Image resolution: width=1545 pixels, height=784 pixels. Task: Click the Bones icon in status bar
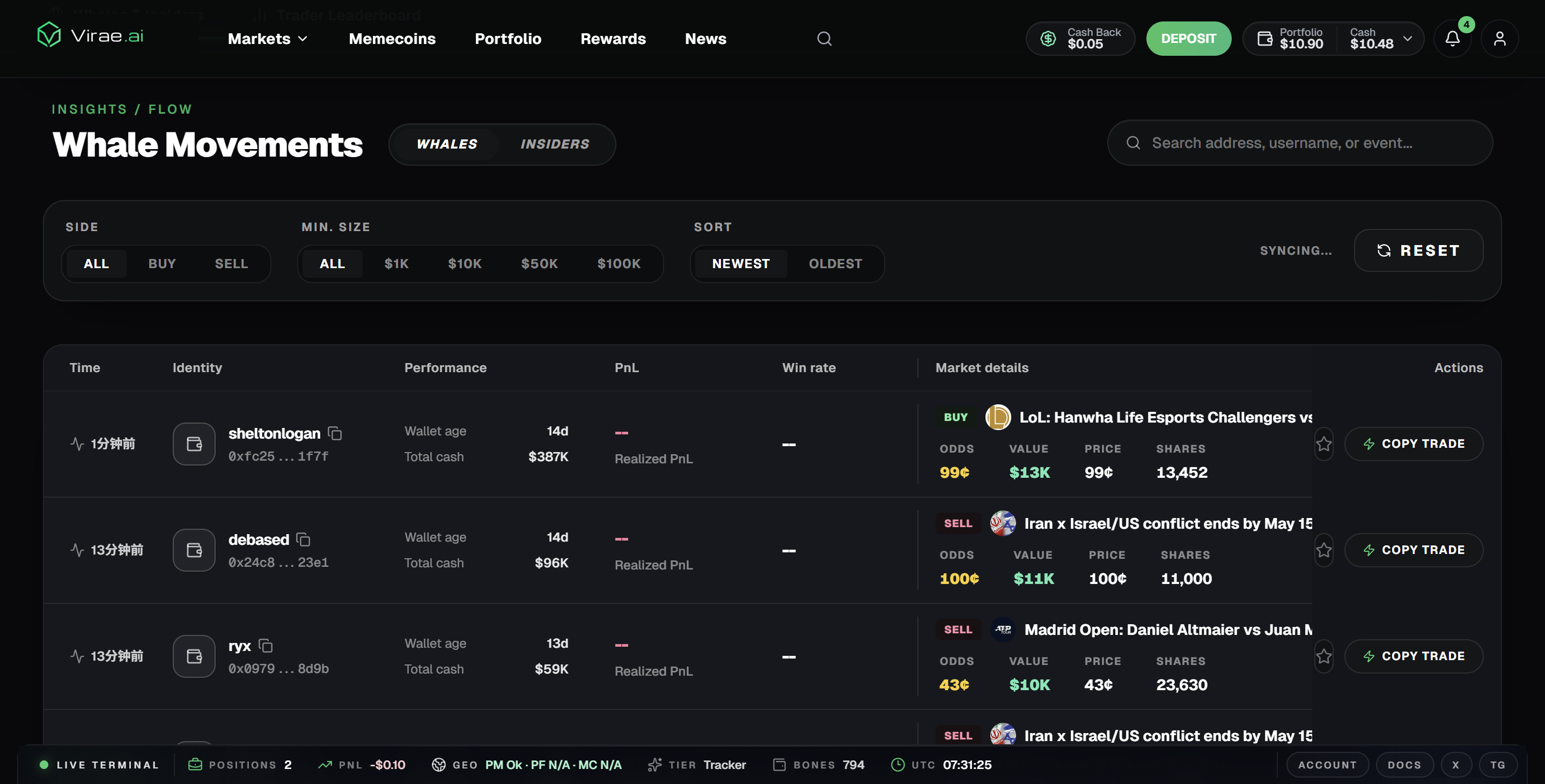tap(779, 765)
